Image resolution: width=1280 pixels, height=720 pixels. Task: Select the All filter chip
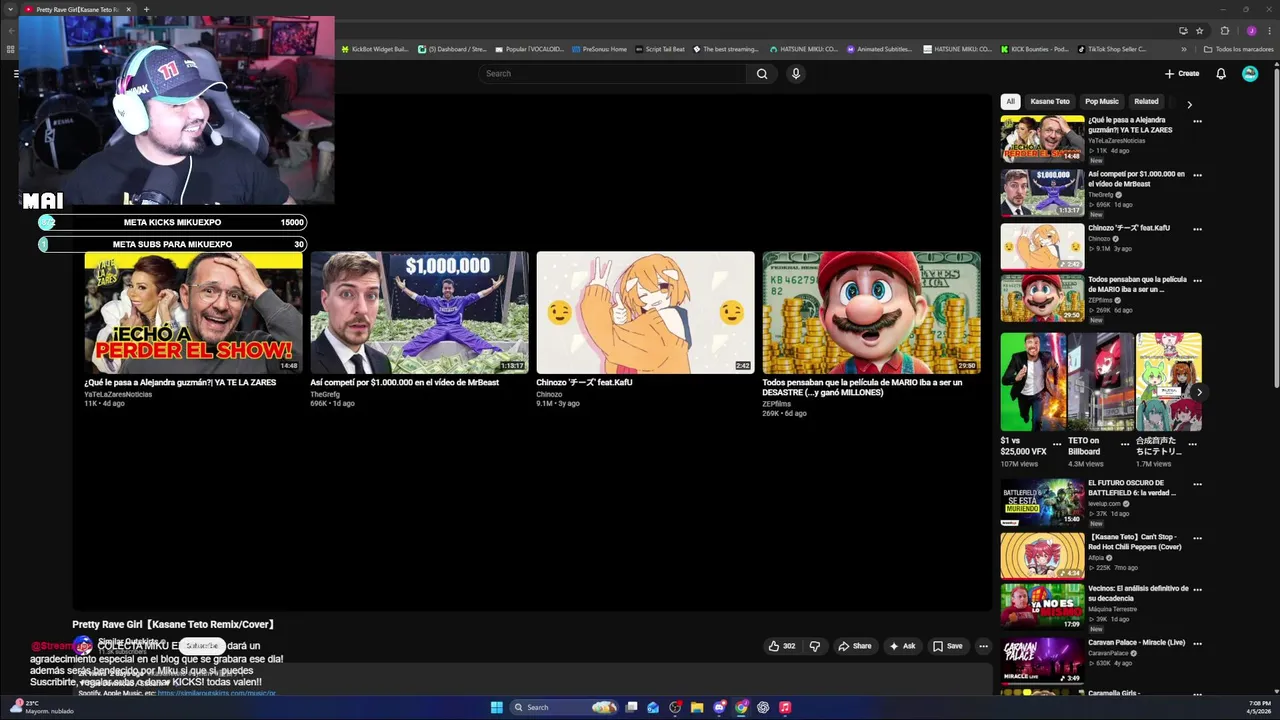click(x=1010, y=101)
